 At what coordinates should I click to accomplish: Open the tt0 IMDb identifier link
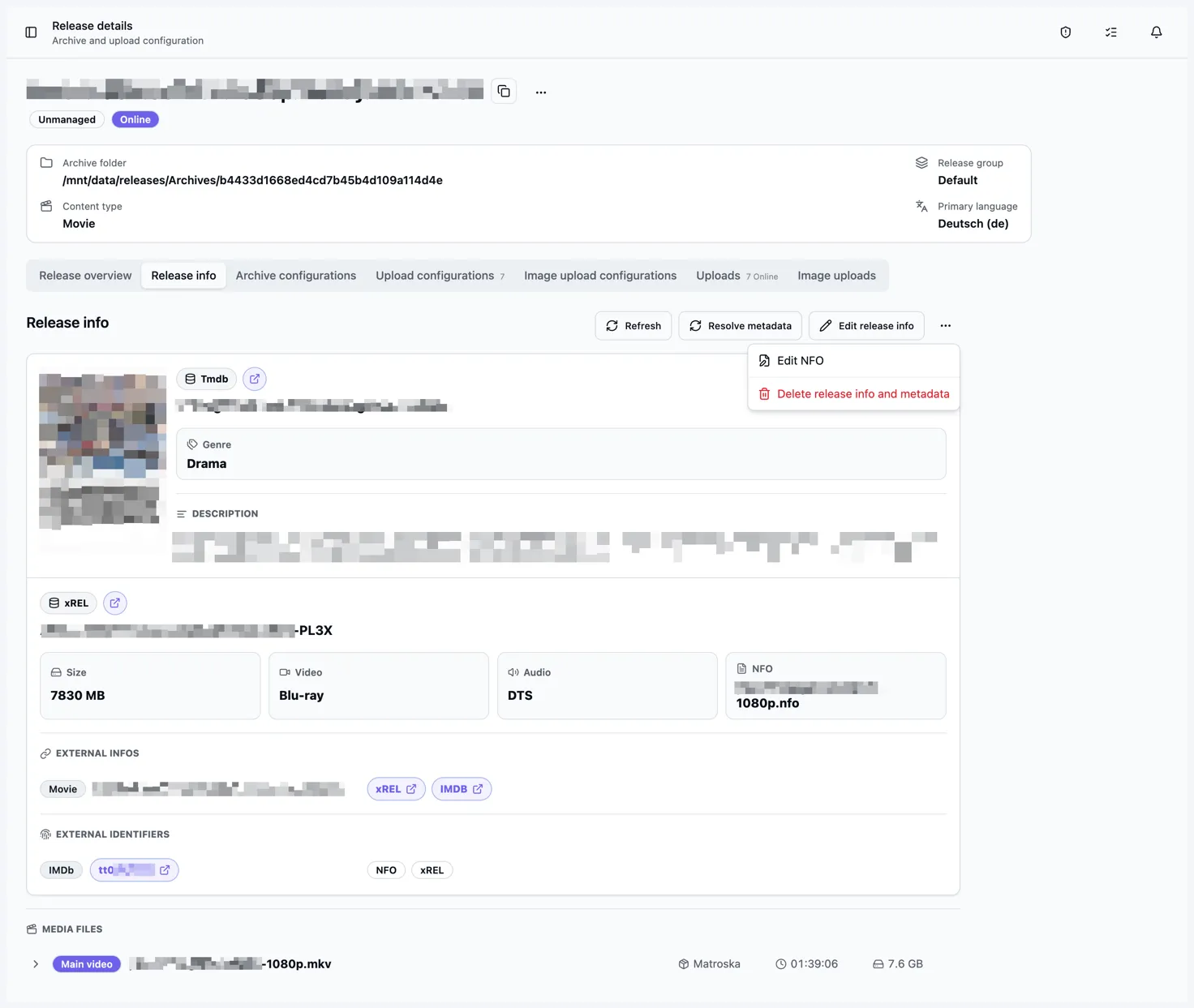pos(134,870)
